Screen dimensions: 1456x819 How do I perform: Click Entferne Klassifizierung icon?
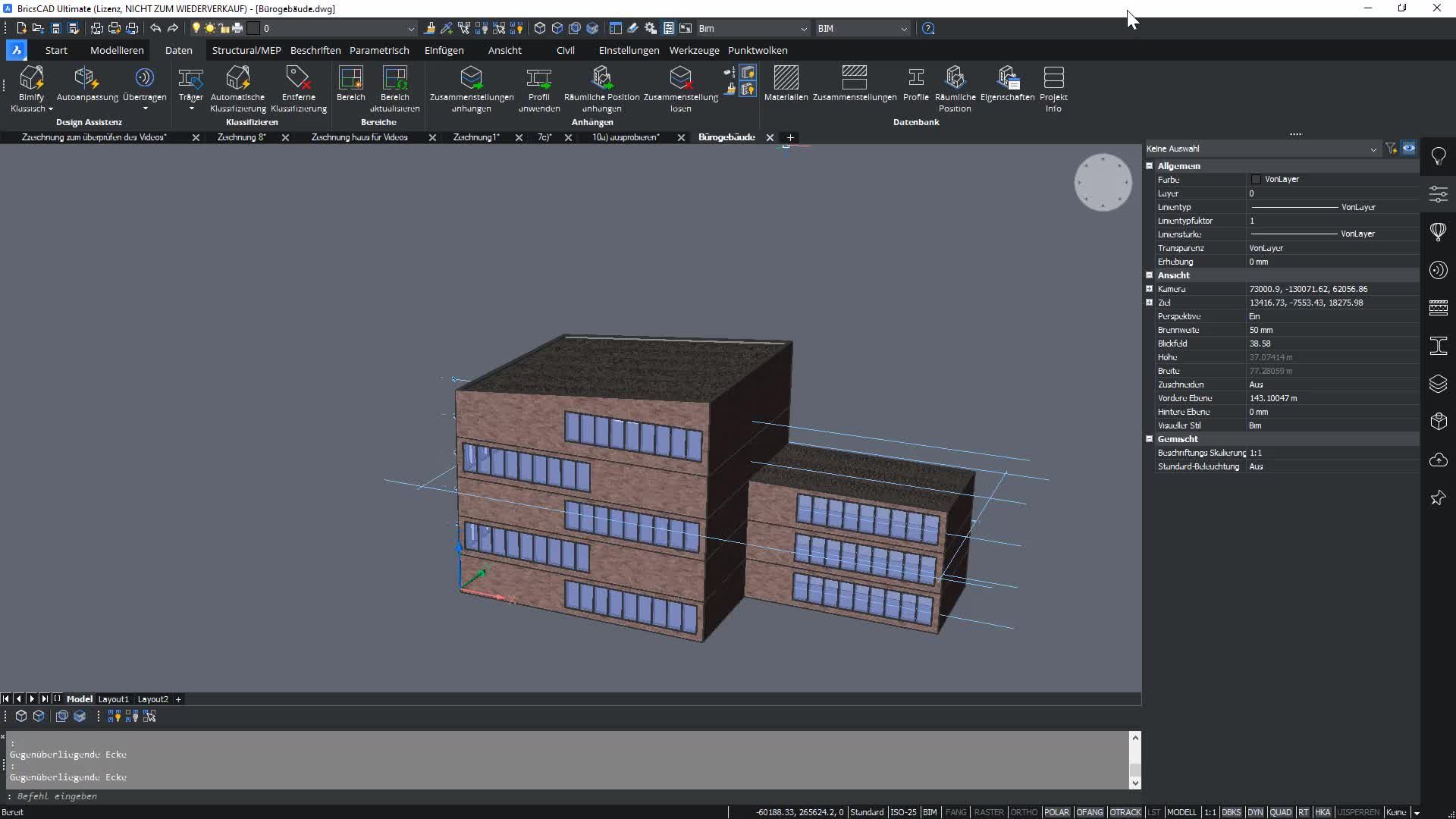299,89
